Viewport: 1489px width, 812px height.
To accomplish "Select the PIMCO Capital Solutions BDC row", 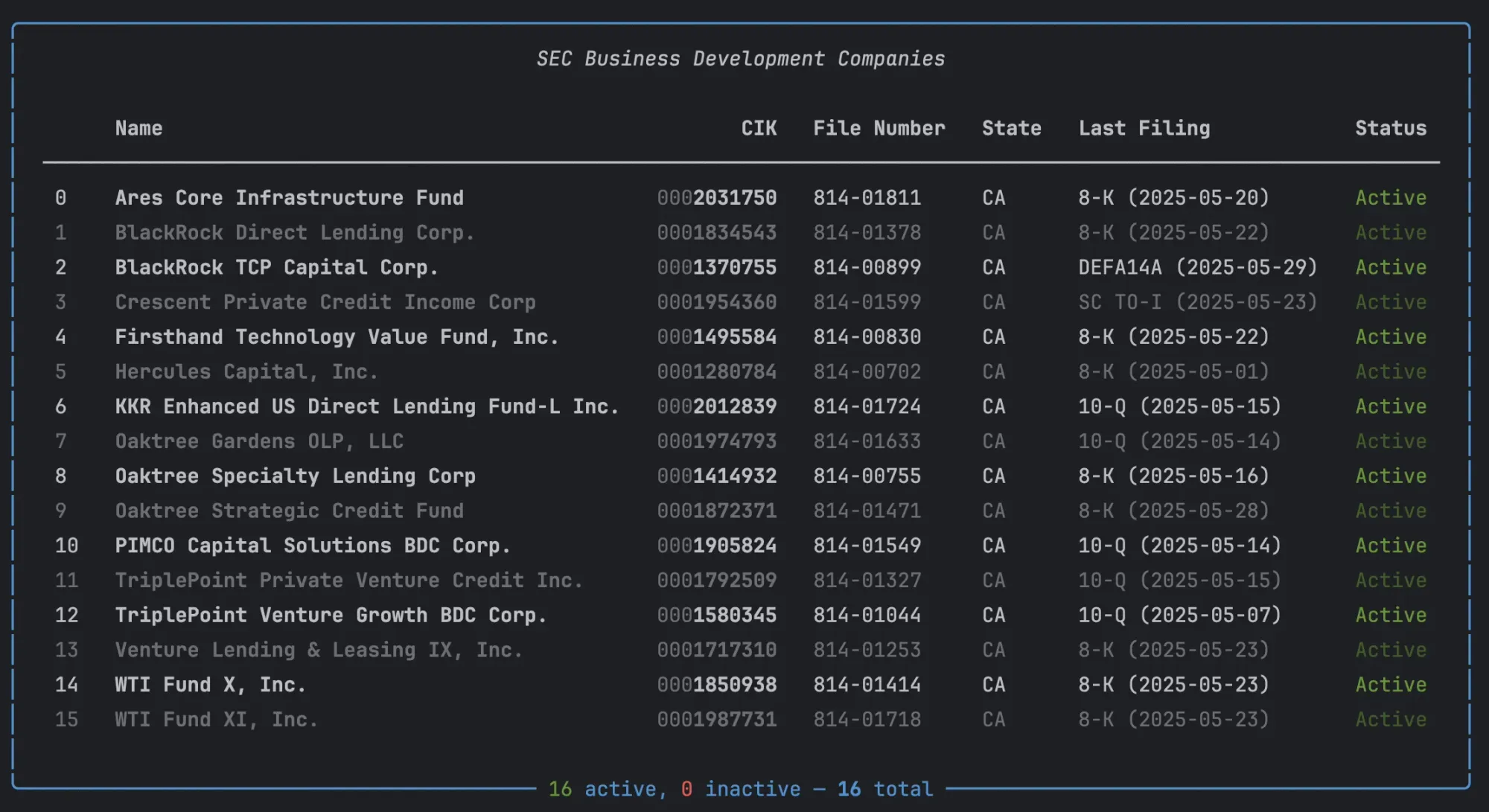I will click(313, 545).
